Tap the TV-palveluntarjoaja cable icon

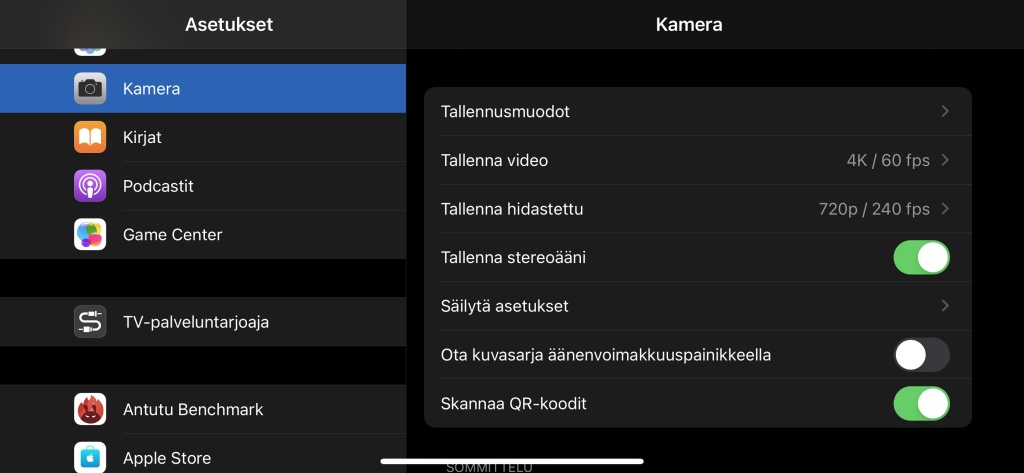89,322
